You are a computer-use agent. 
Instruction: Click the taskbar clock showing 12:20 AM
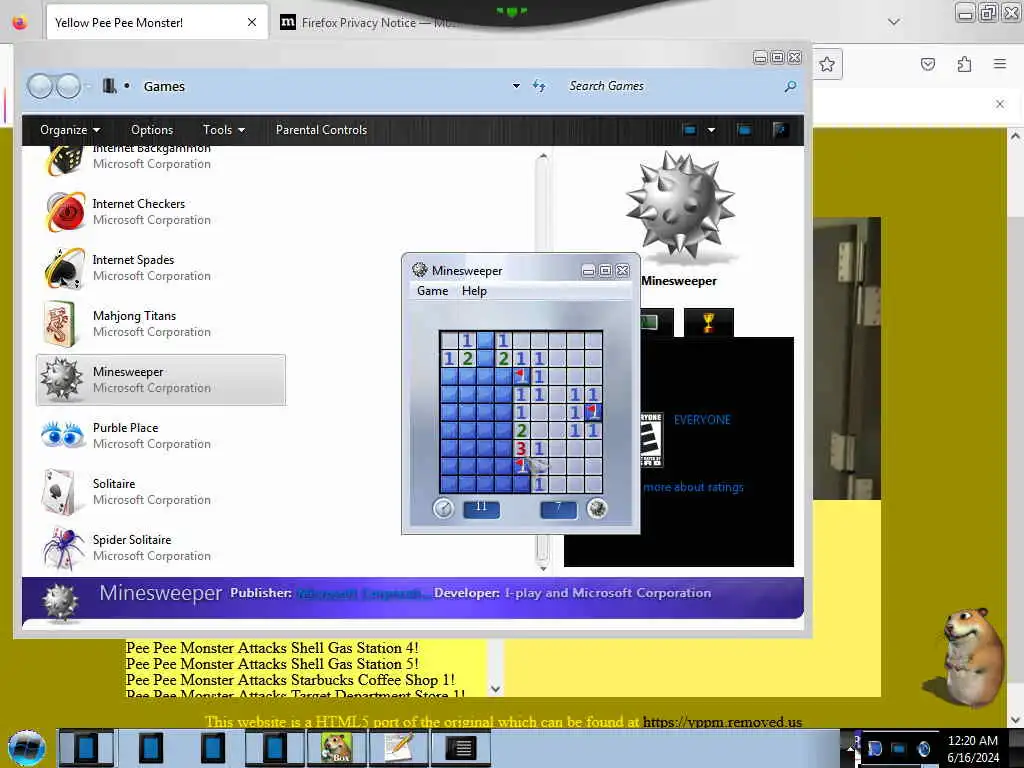973,748
